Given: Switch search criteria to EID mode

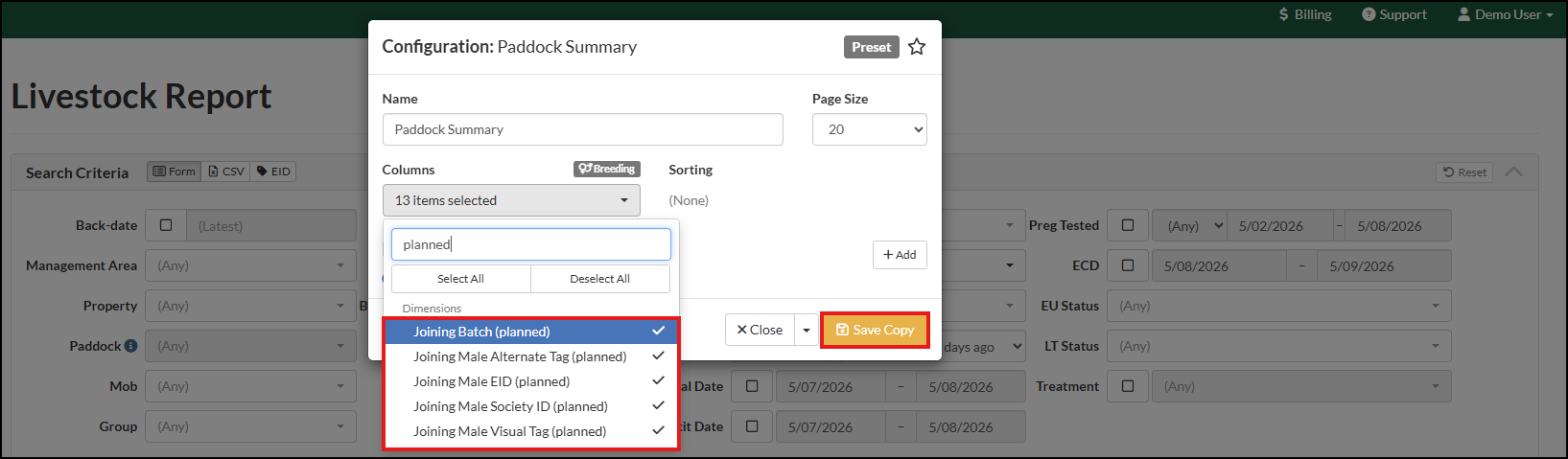Looking at the screenshot, I should 273,172.
